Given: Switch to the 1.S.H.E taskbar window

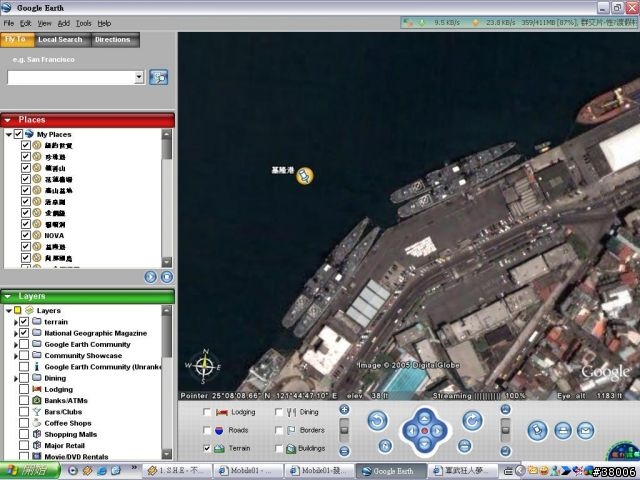Looking at the screenshot, I should (178, 471).
